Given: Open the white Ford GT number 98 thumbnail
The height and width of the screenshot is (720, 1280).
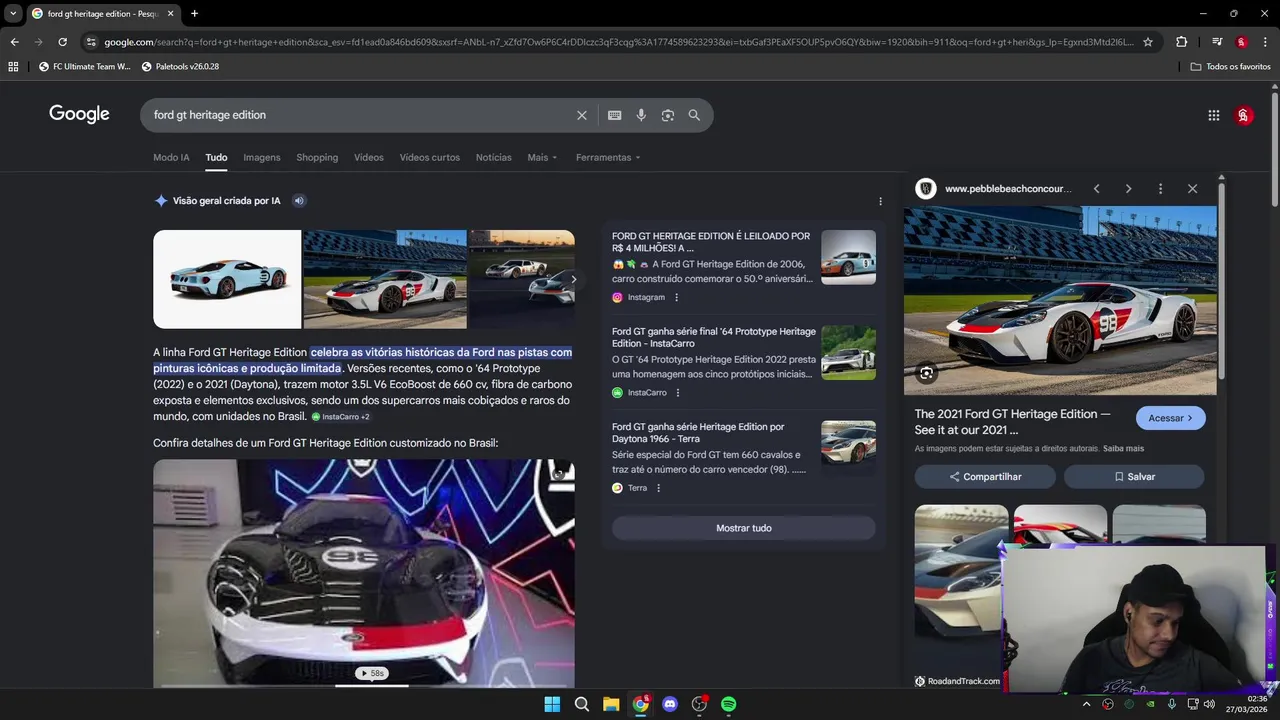Looking at the screenshot, I should point(385,279).
